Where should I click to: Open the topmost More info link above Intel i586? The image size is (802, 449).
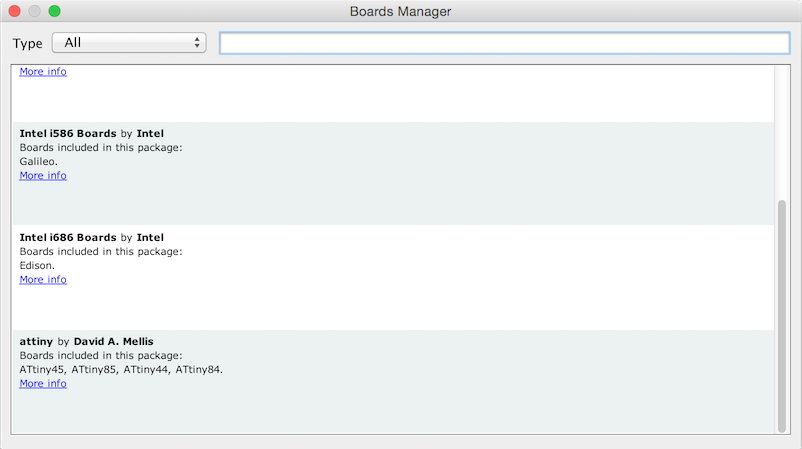coord(43,72)
